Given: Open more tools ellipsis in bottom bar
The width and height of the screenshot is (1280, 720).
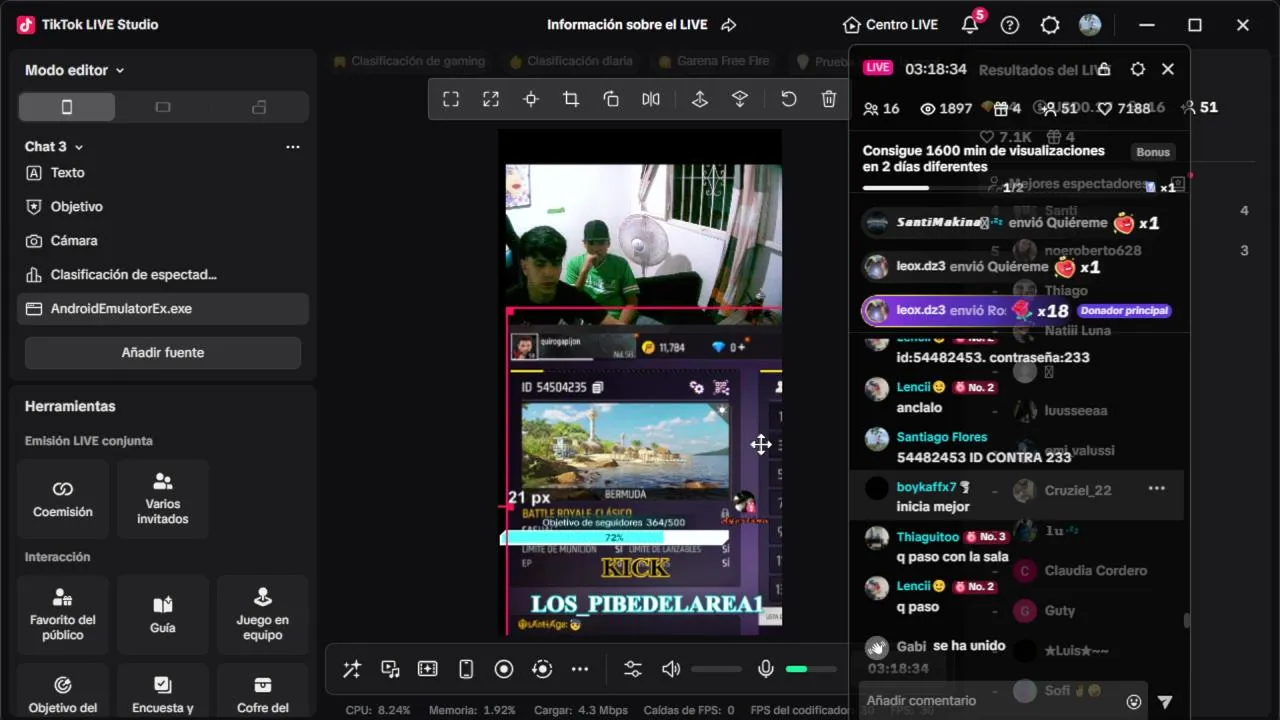Looking at the screenshot, I should 580,669.
